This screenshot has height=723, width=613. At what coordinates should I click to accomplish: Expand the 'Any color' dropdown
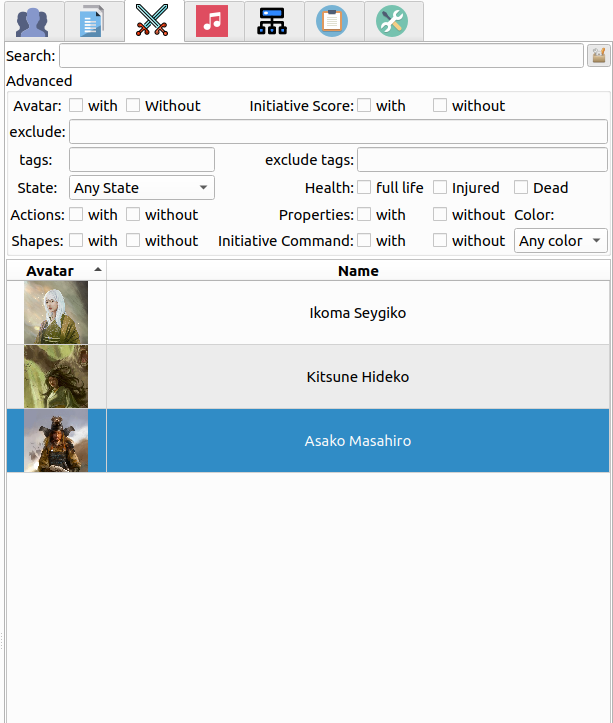(561, 241)
